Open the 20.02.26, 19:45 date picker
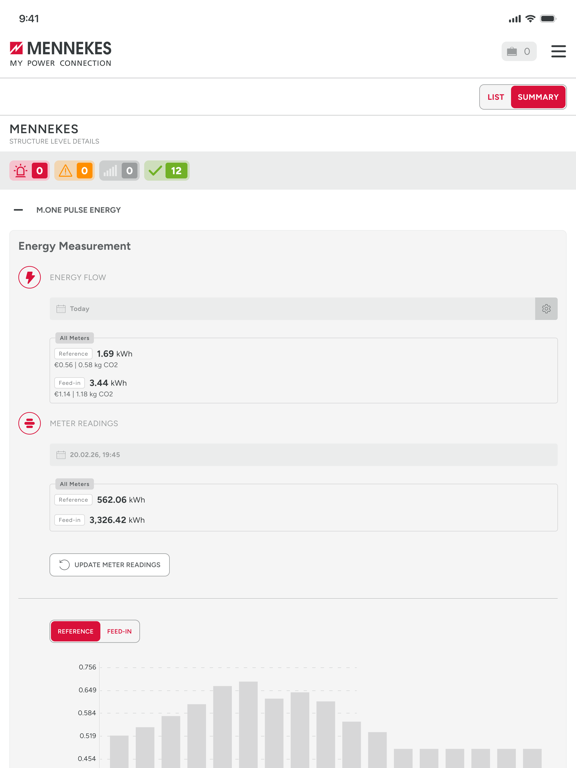The image size is (576, 768). [304, 455]
